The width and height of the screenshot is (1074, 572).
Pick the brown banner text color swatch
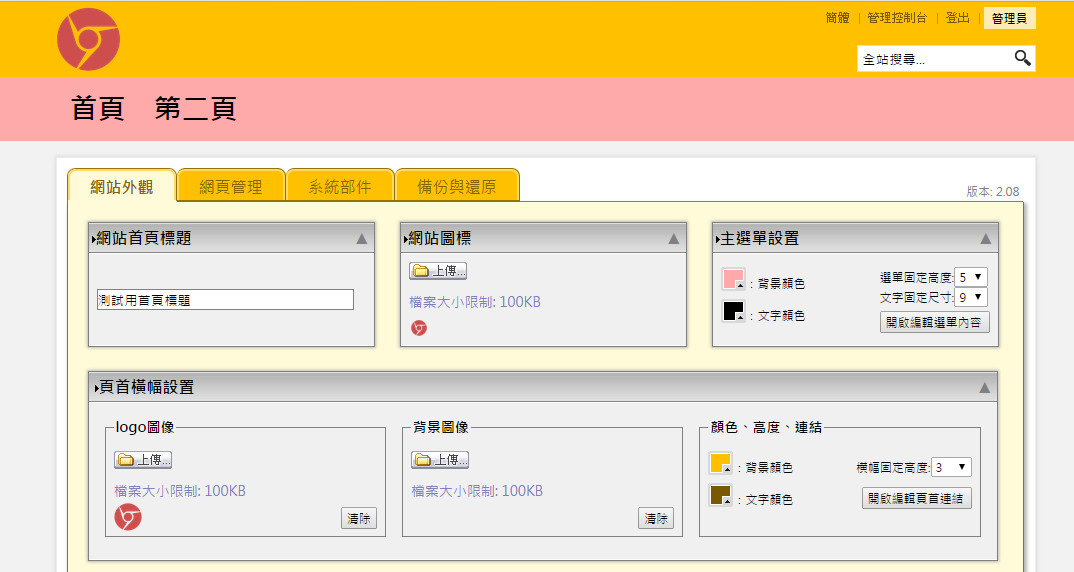pos(720,495)
